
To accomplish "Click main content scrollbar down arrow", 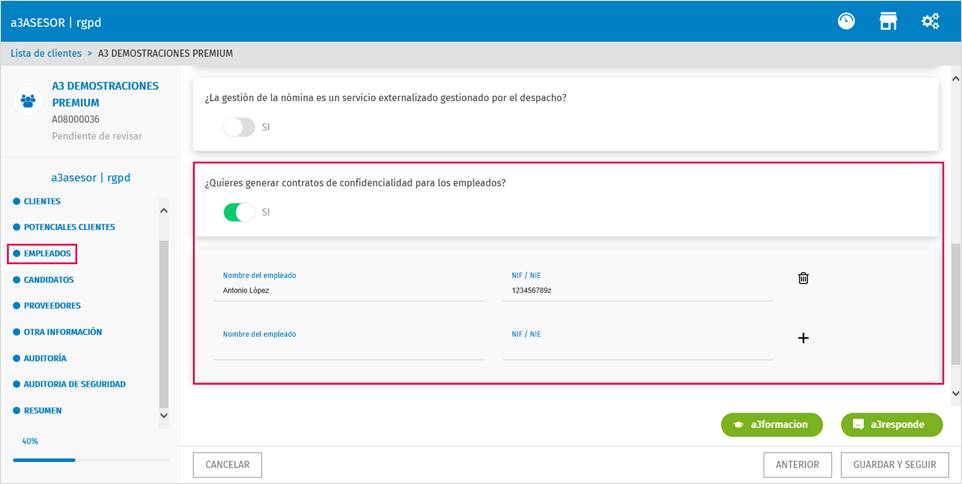I will pos(955,393).
